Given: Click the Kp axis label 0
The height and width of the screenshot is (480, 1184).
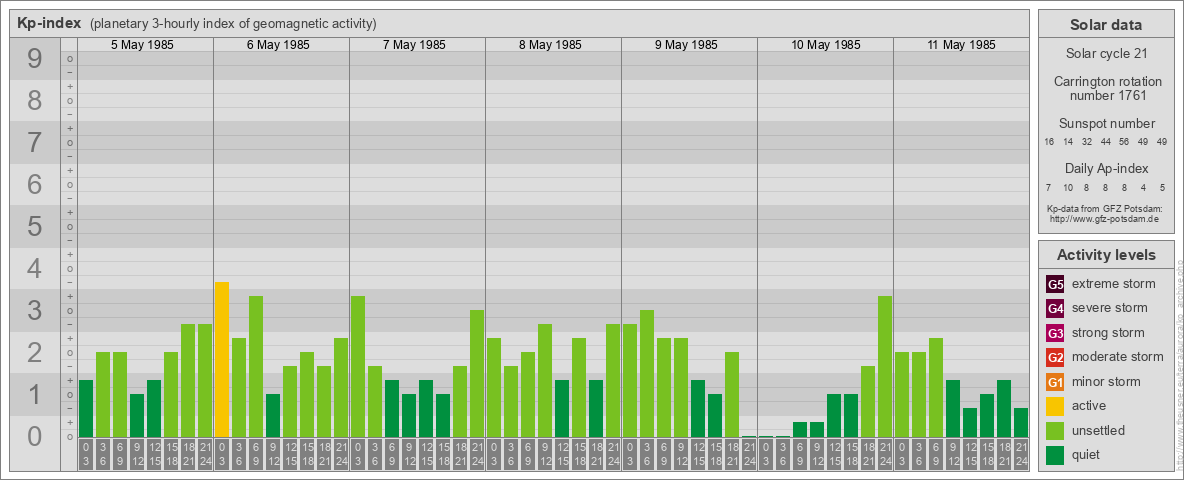Looking at the screenshot, I should (x=34, y=436).
